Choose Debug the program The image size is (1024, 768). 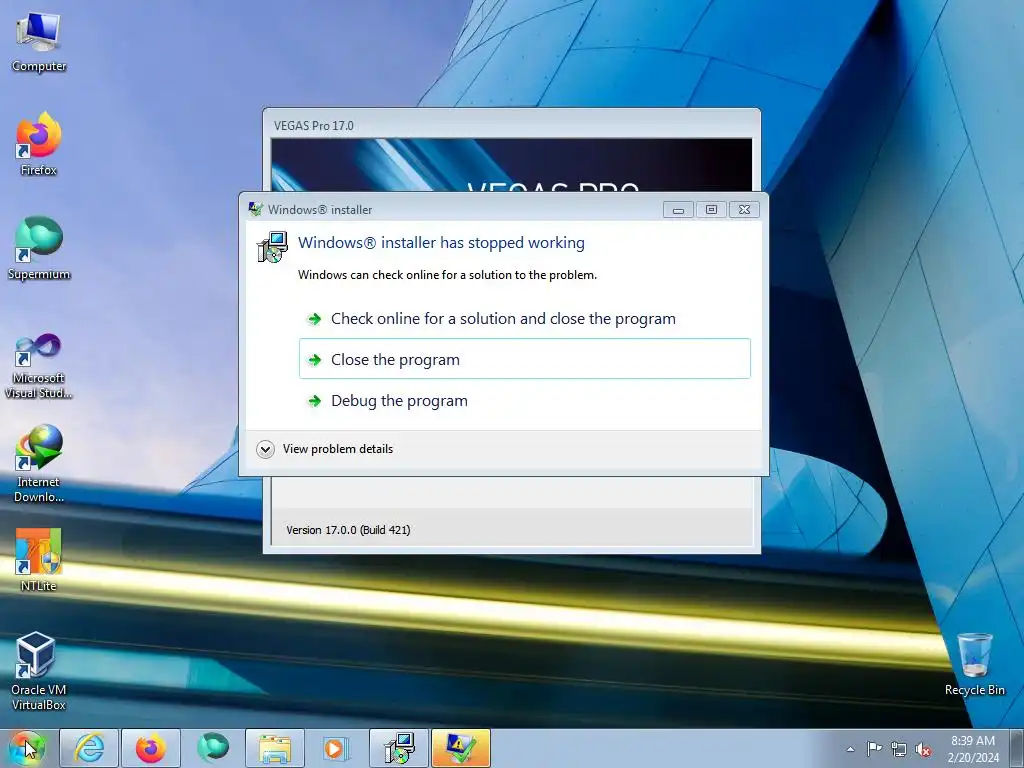tap(524, 400)
